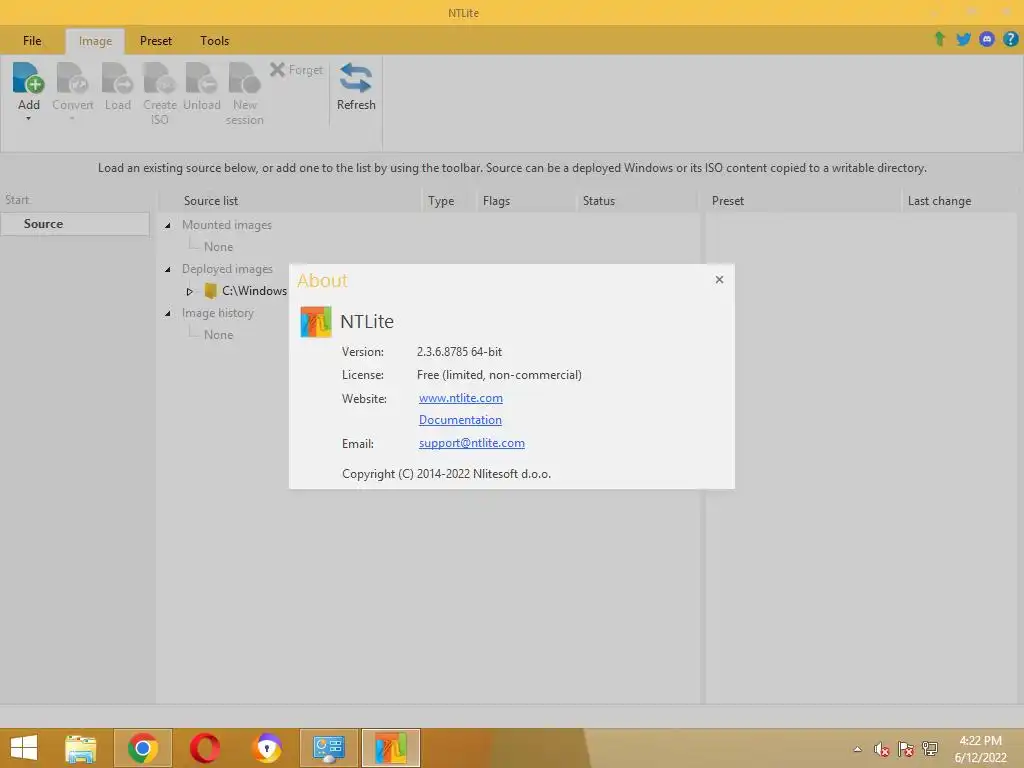Click the Preset column header
This screenshot has height=768, width=1024.
click(x=728, y=200)
